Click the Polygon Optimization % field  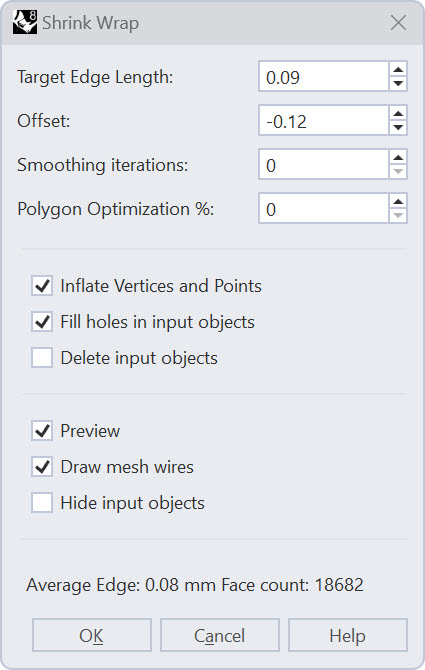pyautogui.click(x=324, y=209)
